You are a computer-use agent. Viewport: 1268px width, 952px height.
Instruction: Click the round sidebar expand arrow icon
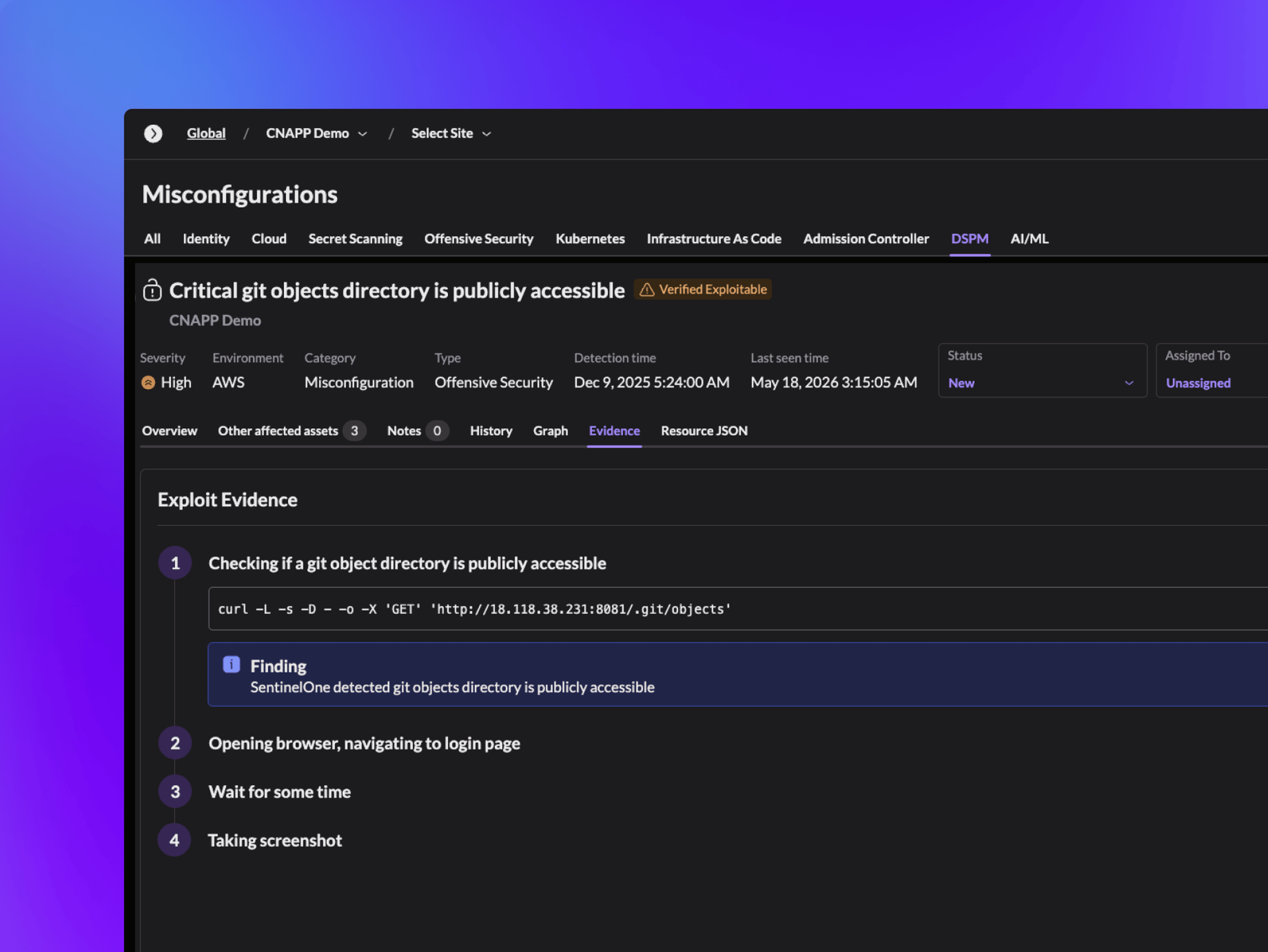(153, 134)
